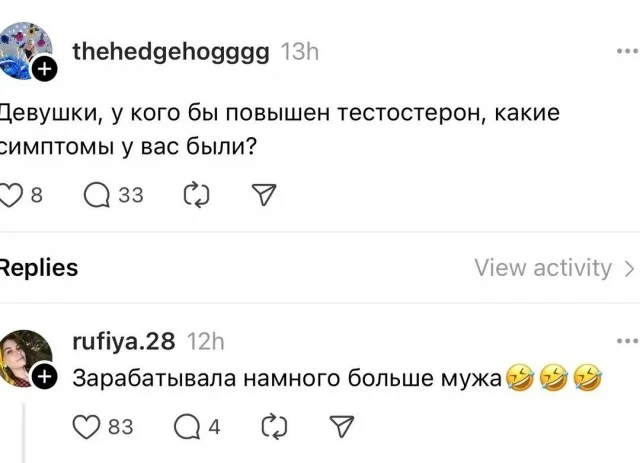Open comments on the thehedgehogggg post
This screenshot has height=463, width=640.
(x=98, y=195)
